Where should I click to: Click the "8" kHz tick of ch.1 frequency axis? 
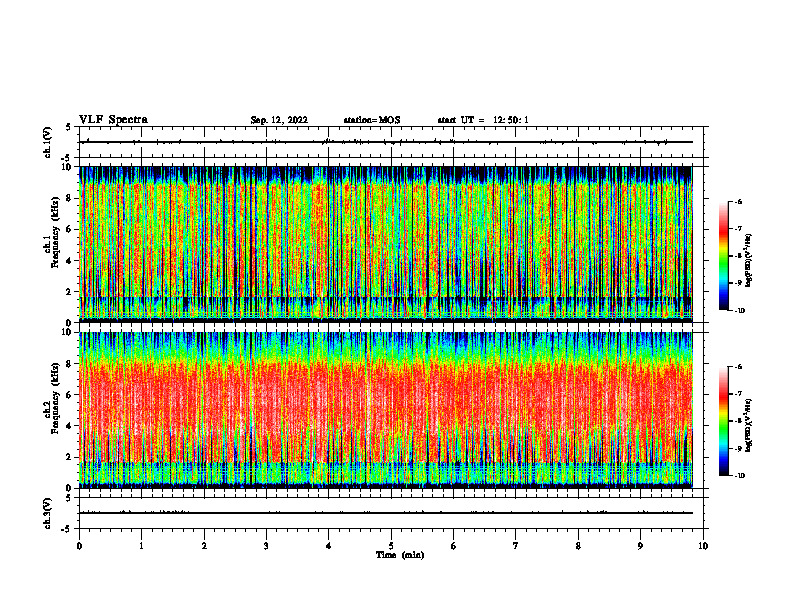click(70, 198)
